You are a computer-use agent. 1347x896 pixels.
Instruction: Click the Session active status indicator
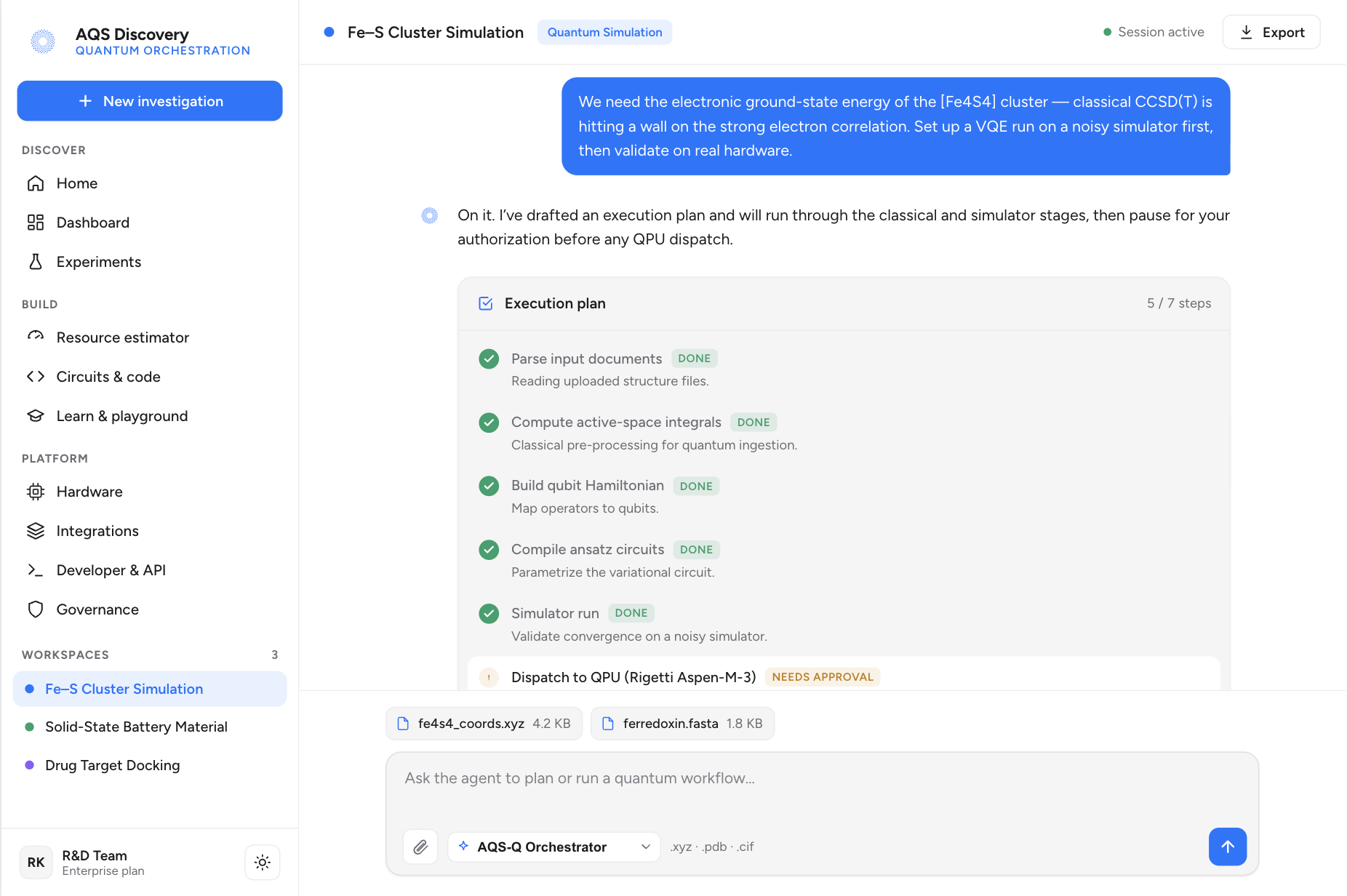[1154, 32]
